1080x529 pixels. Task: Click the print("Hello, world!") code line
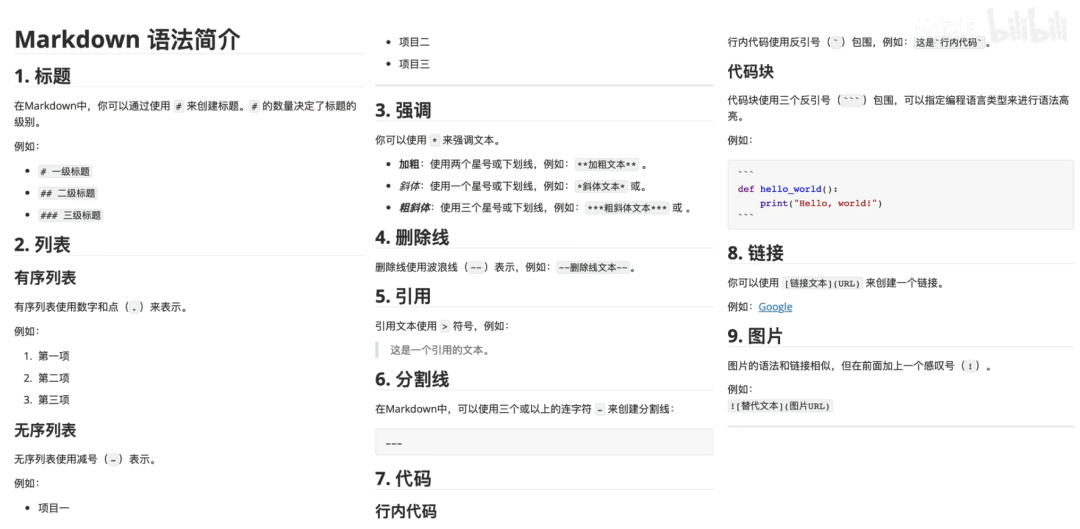coord(821,203)
